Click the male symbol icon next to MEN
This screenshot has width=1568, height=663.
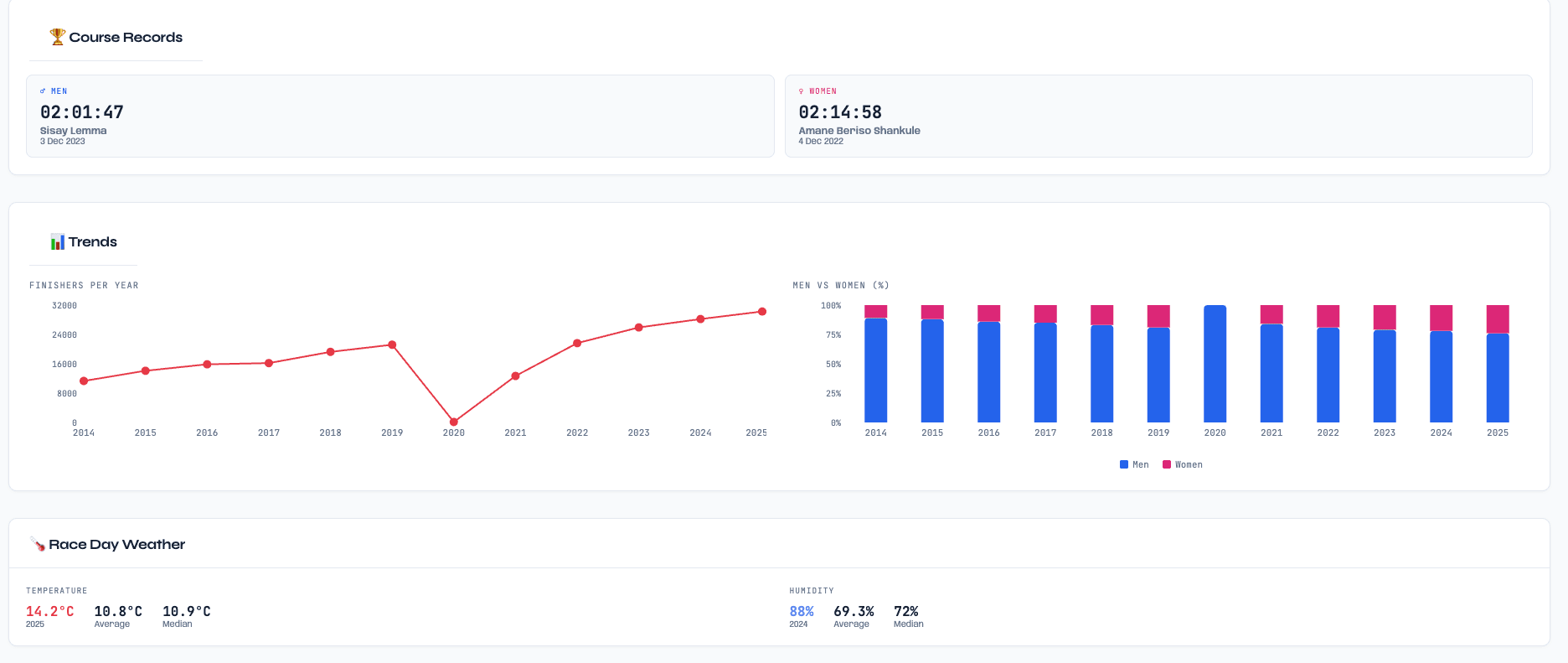[43, 91]
